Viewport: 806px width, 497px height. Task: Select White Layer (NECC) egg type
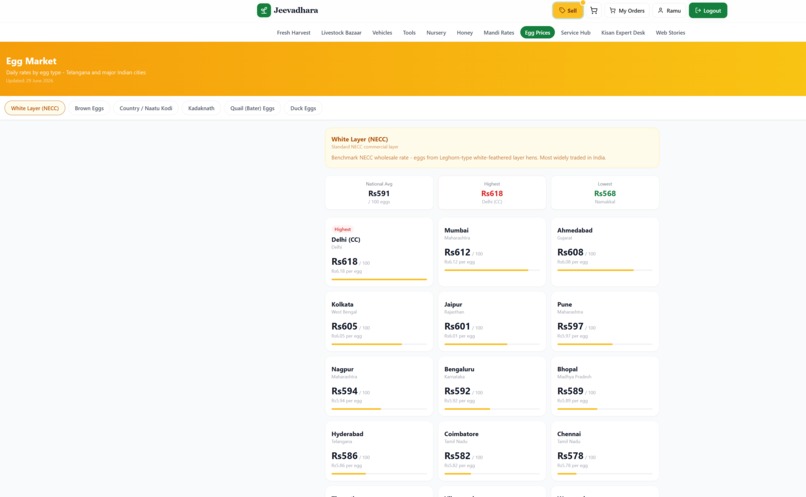(35, 108)
